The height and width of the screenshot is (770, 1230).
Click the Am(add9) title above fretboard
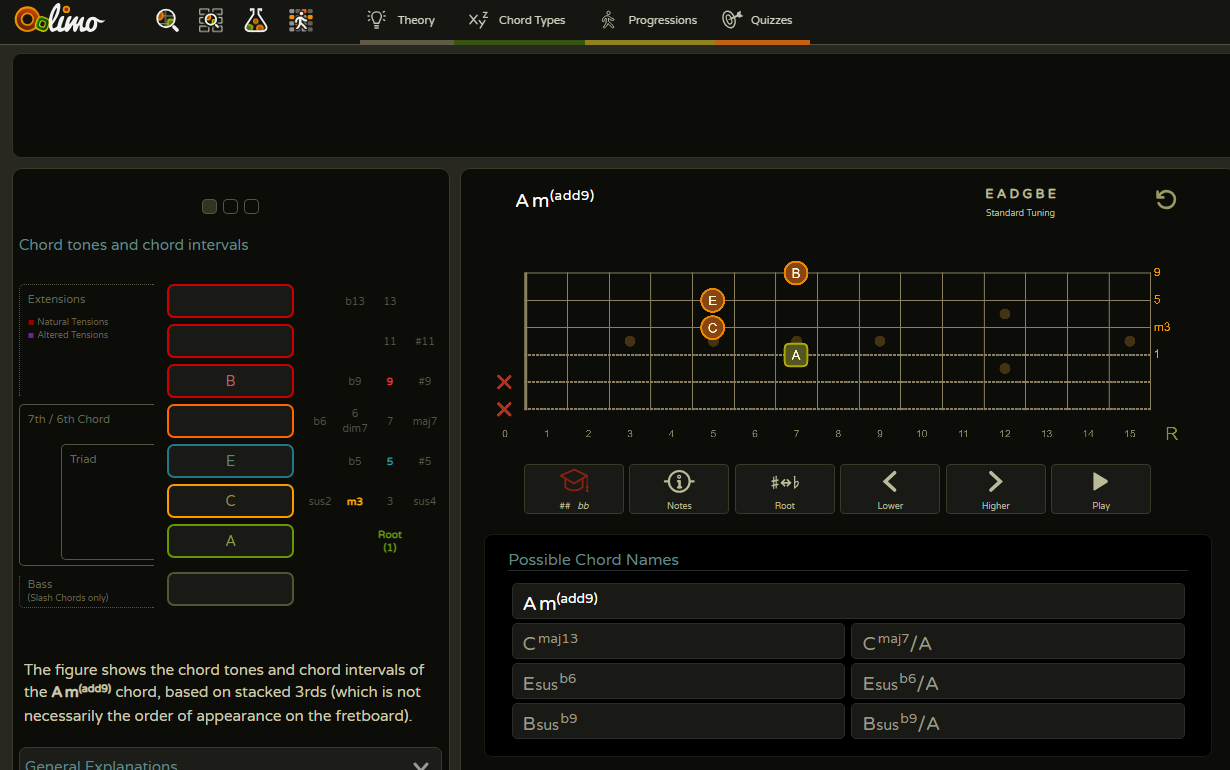pyautogui.click(x=555, y=199)
